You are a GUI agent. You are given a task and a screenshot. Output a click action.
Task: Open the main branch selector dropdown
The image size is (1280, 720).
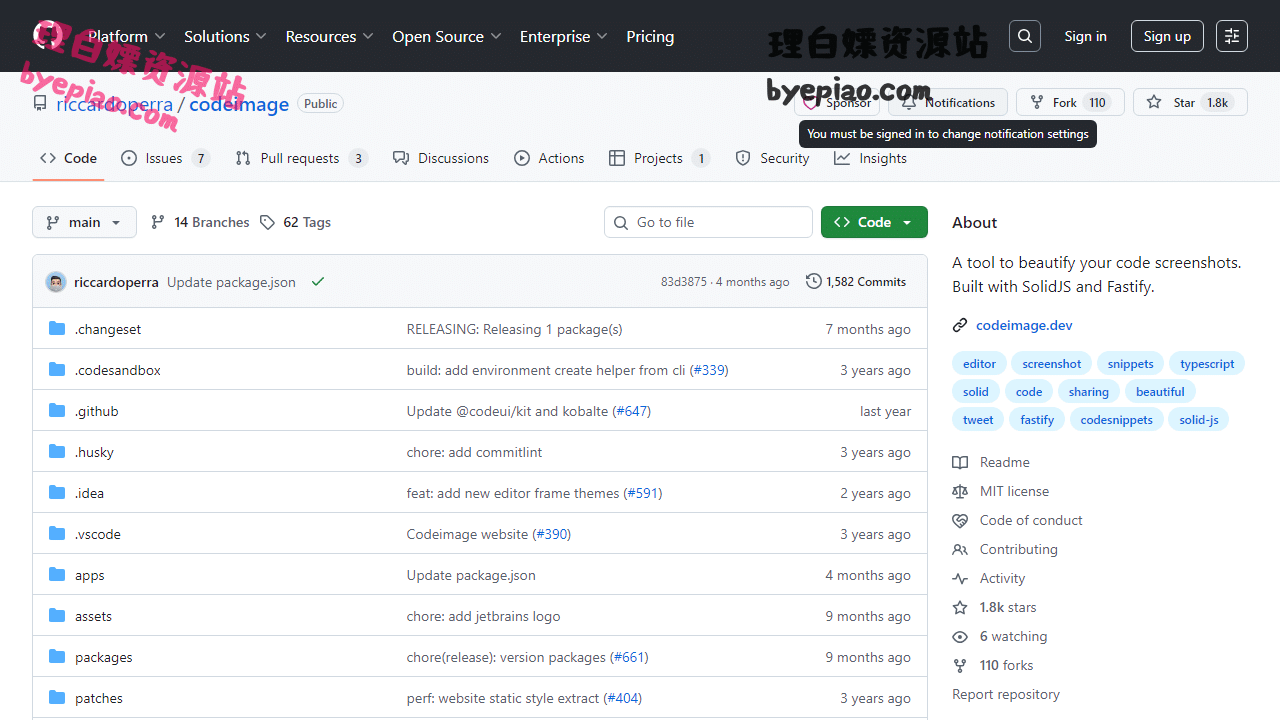pos(84,222)
